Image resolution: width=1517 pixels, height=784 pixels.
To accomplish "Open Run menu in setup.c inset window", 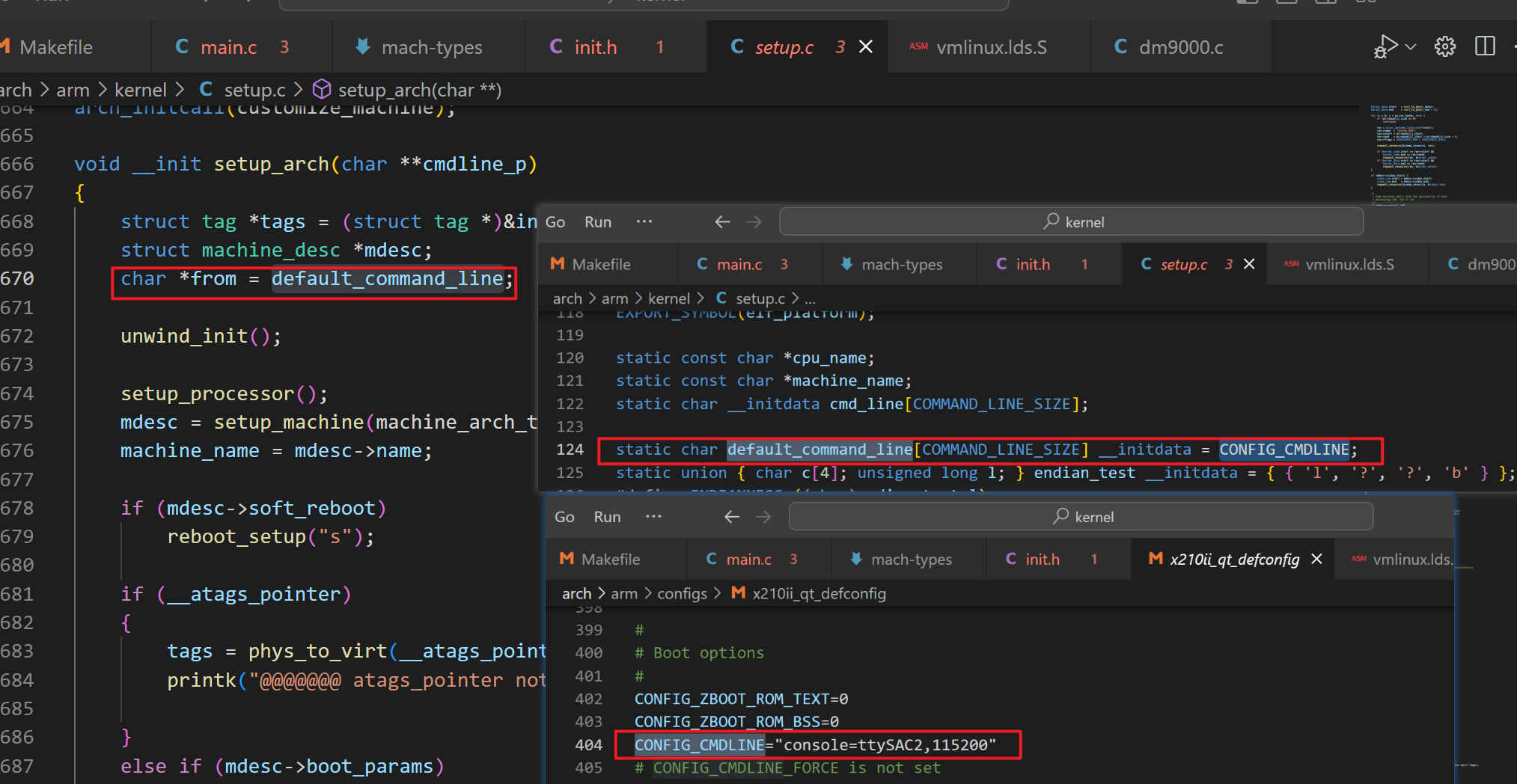I will [598, 222].
